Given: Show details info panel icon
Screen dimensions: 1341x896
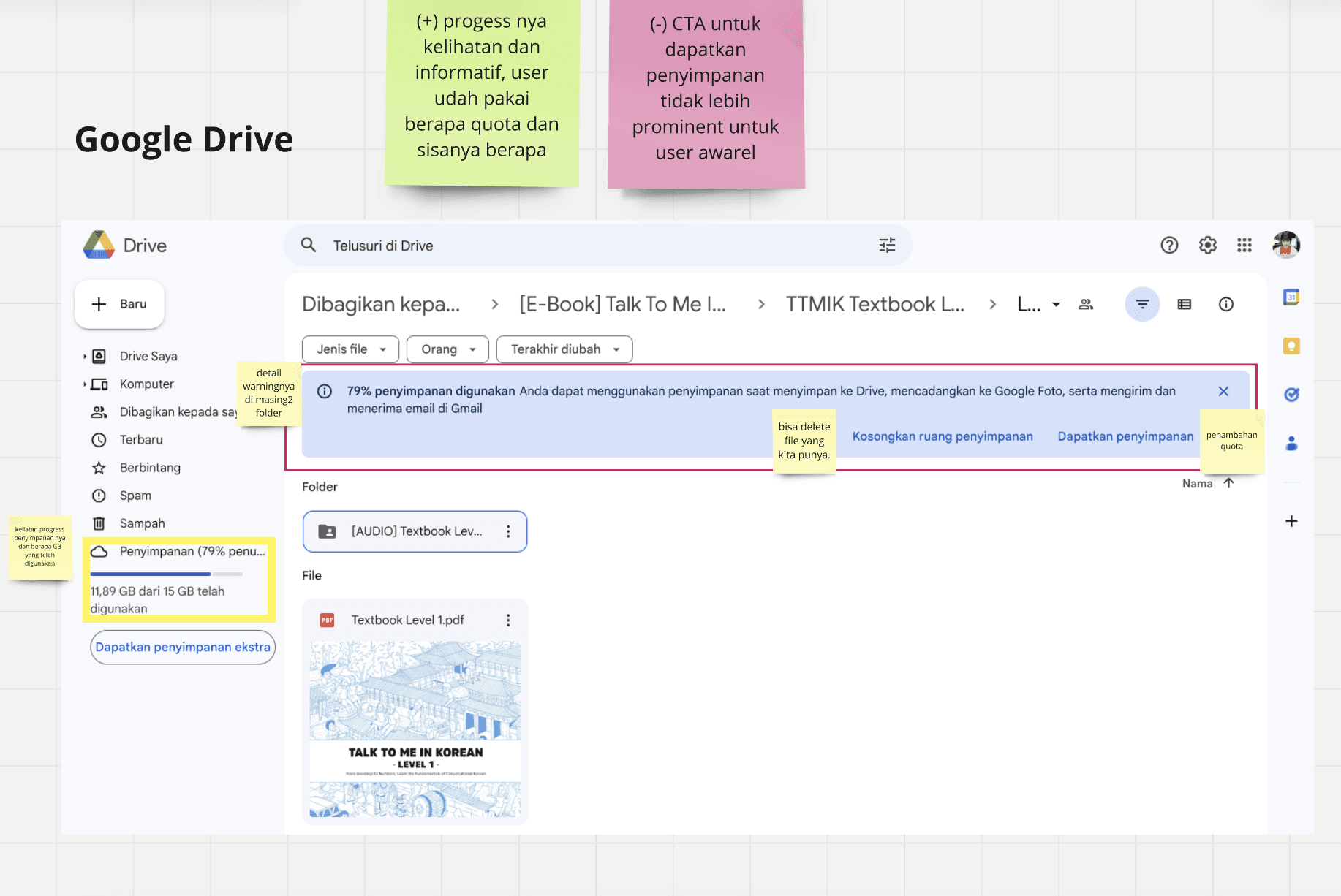Looking at the screenshot, I should pos(1226,304).
